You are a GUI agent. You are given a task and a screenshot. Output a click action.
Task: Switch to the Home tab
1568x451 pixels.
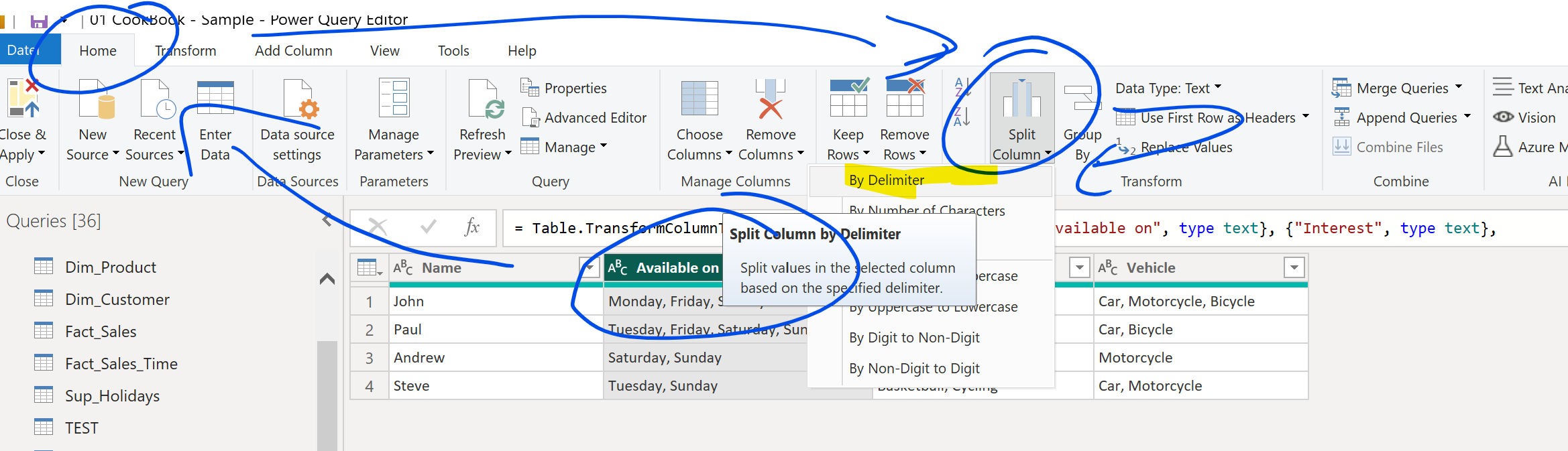[x=98, y=51]
